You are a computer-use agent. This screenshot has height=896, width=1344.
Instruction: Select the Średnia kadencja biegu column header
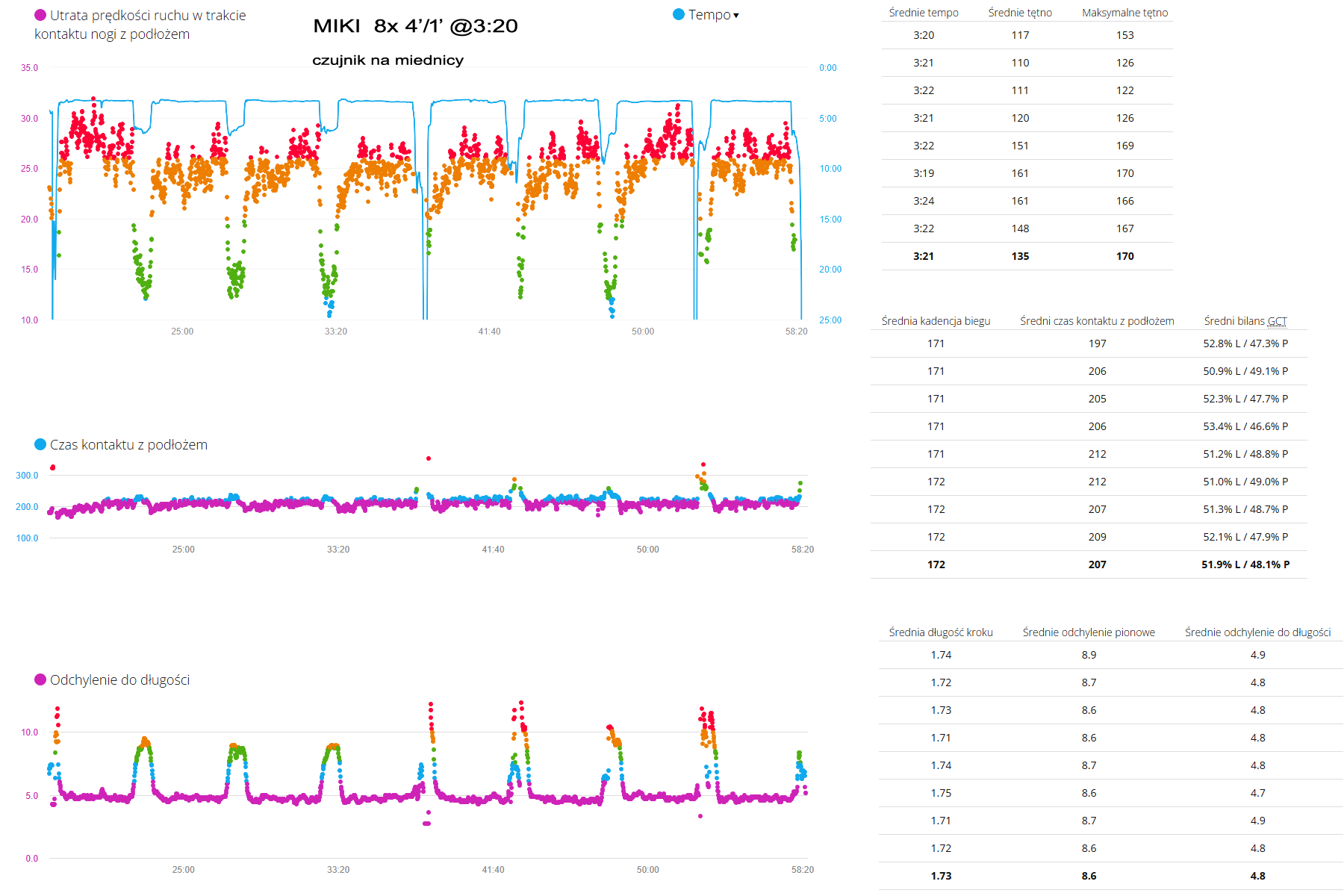(x=936, y=321)
